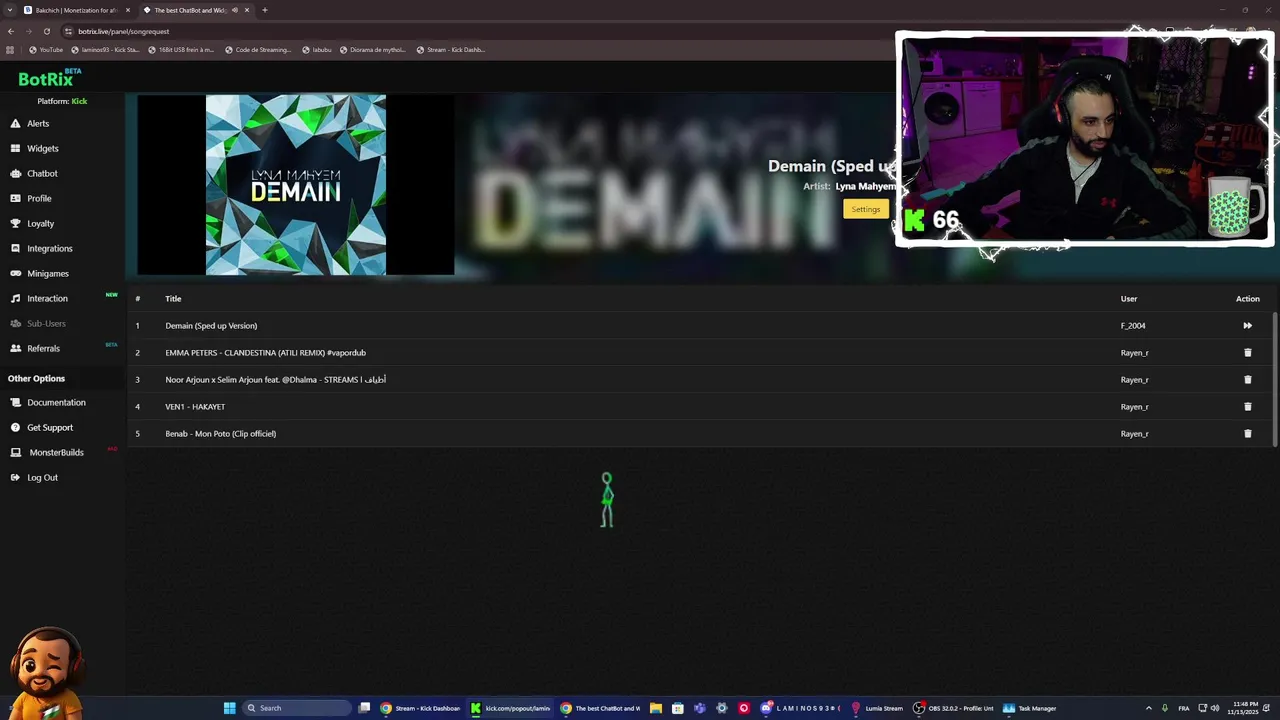The image size is (1280, 720).
Task: Delete the Benab - Mon Poto request
Action: [x=1247, y=434]
